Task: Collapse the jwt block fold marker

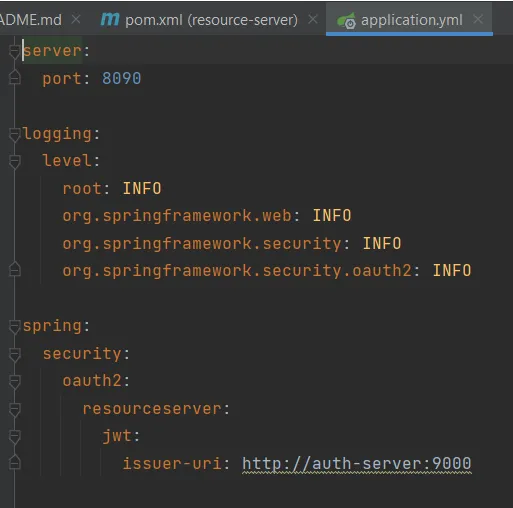Action: 14,437
